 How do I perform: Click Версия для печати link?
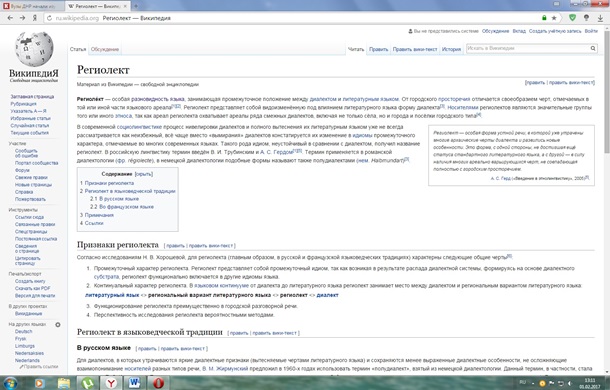35,296
